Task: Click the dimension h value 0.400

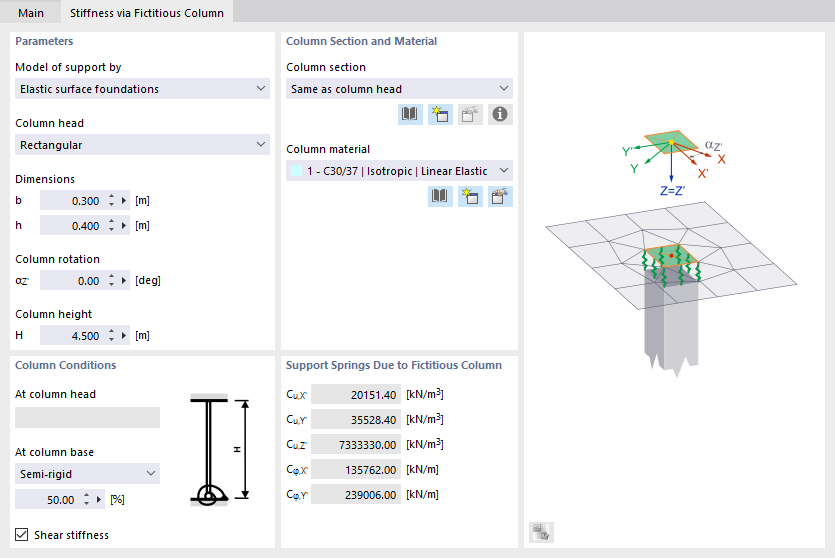Action: point(85,226)
